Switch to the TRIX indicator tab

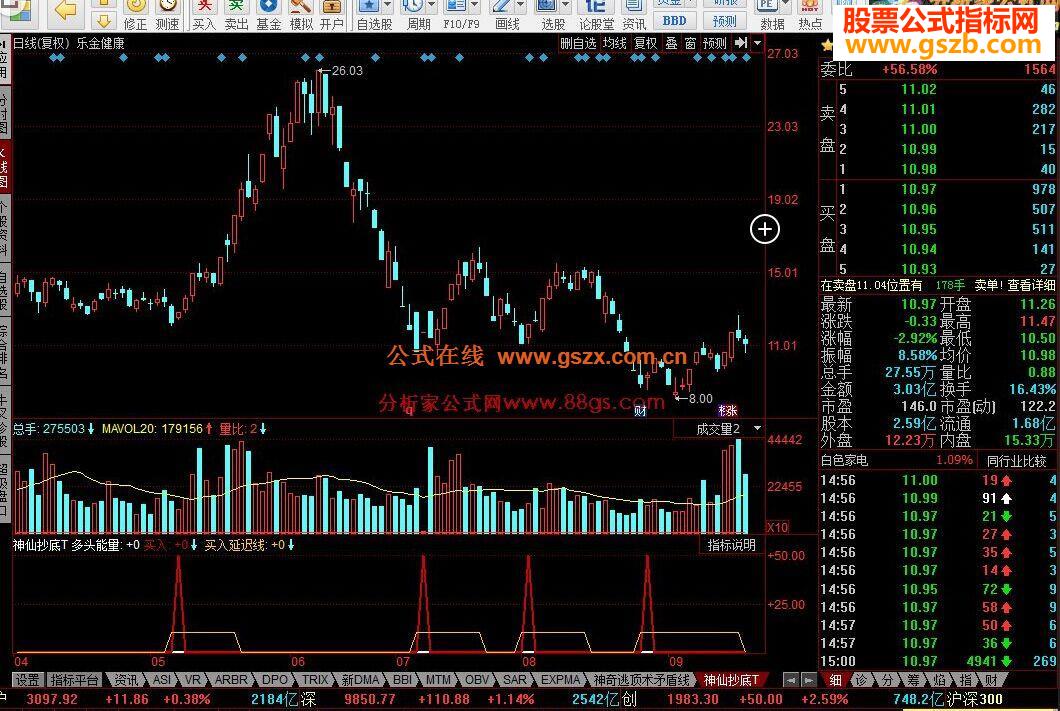point(315,679)
